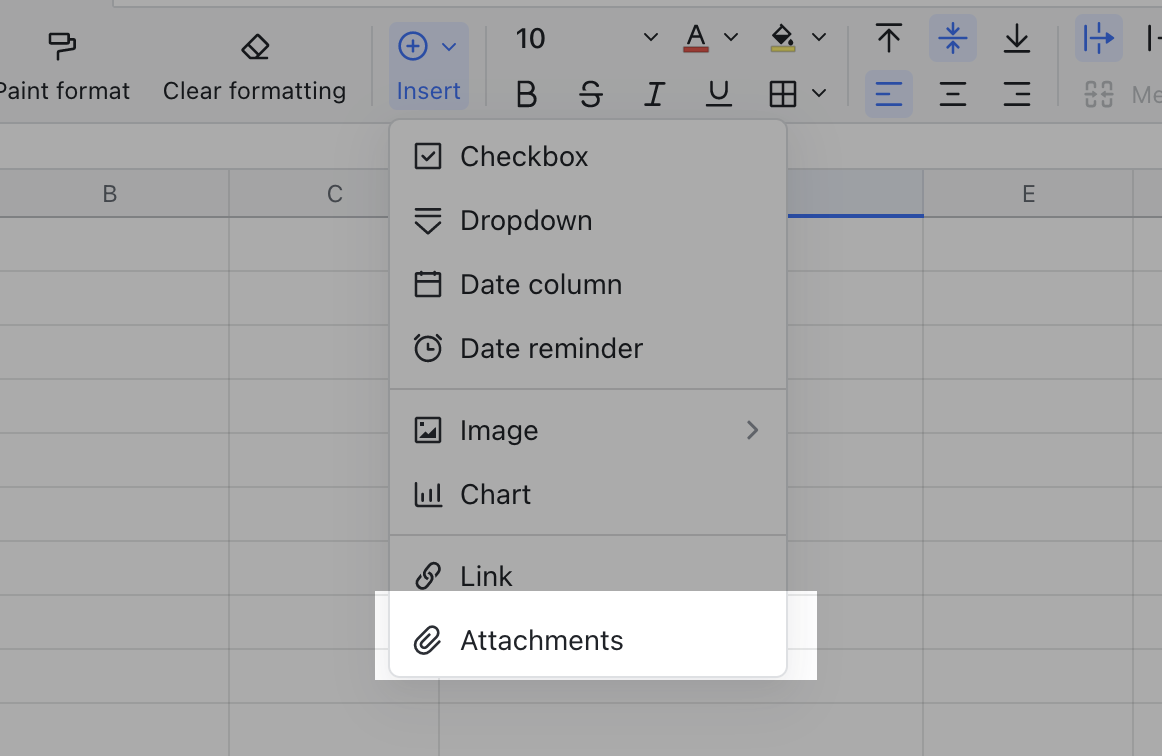Insert a Link from menu
This screenshot has width=1162, height=756.
[486, 576]
